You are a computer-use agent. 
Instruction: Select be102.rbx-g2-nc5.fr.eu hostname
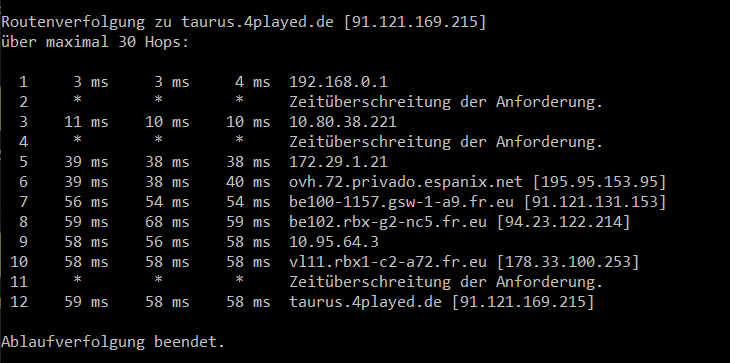point(388,222)
